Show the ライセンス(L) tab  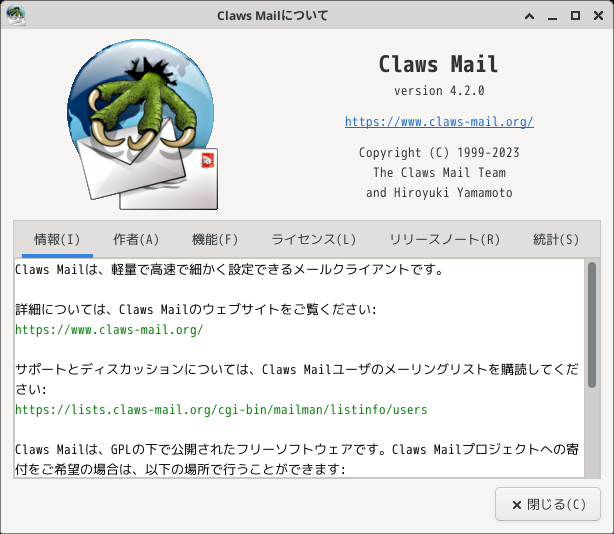(313, 239)
